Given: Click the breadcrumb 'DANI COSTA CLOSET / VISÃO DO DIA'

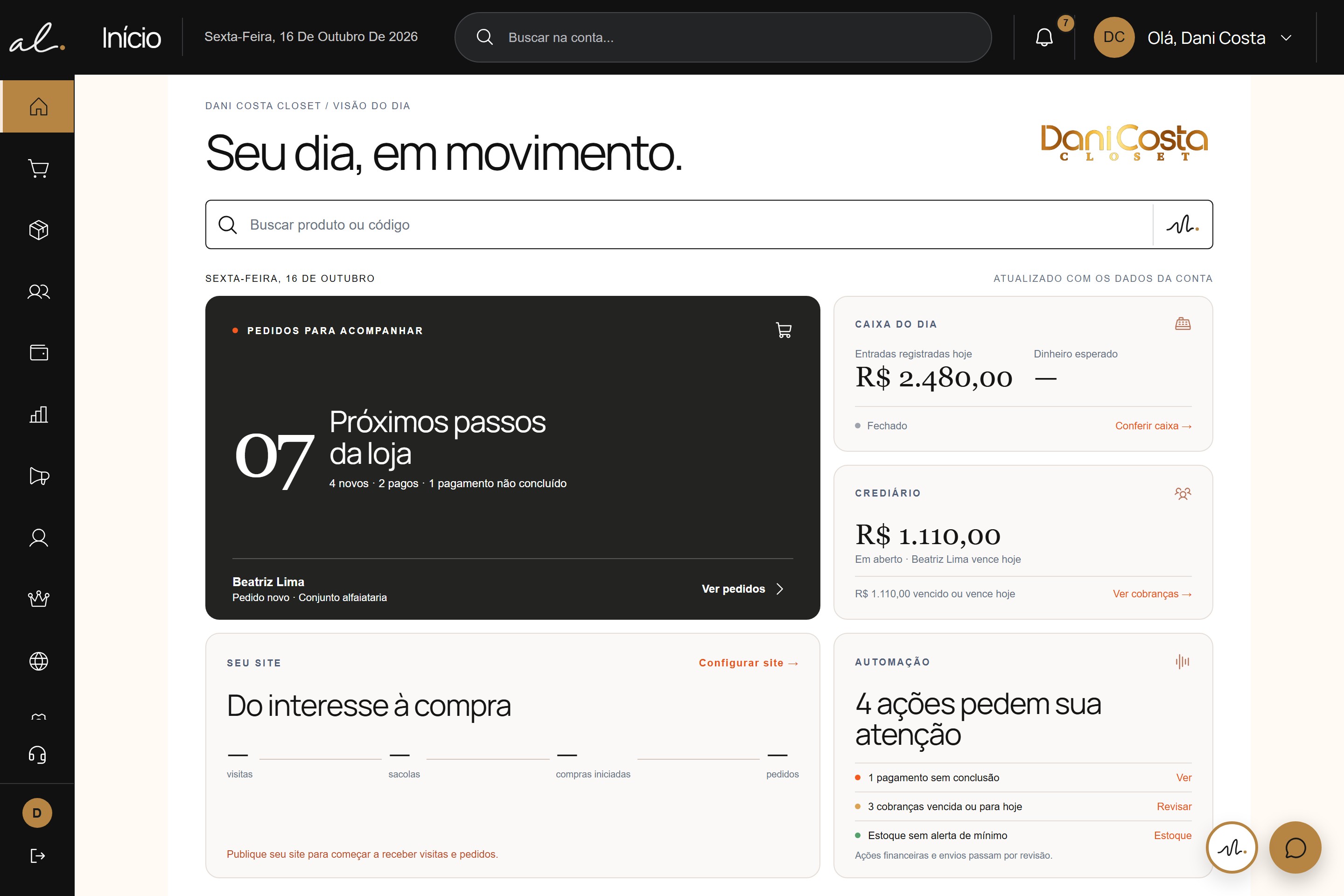Looking at the screenshot, I should (308, 106).
